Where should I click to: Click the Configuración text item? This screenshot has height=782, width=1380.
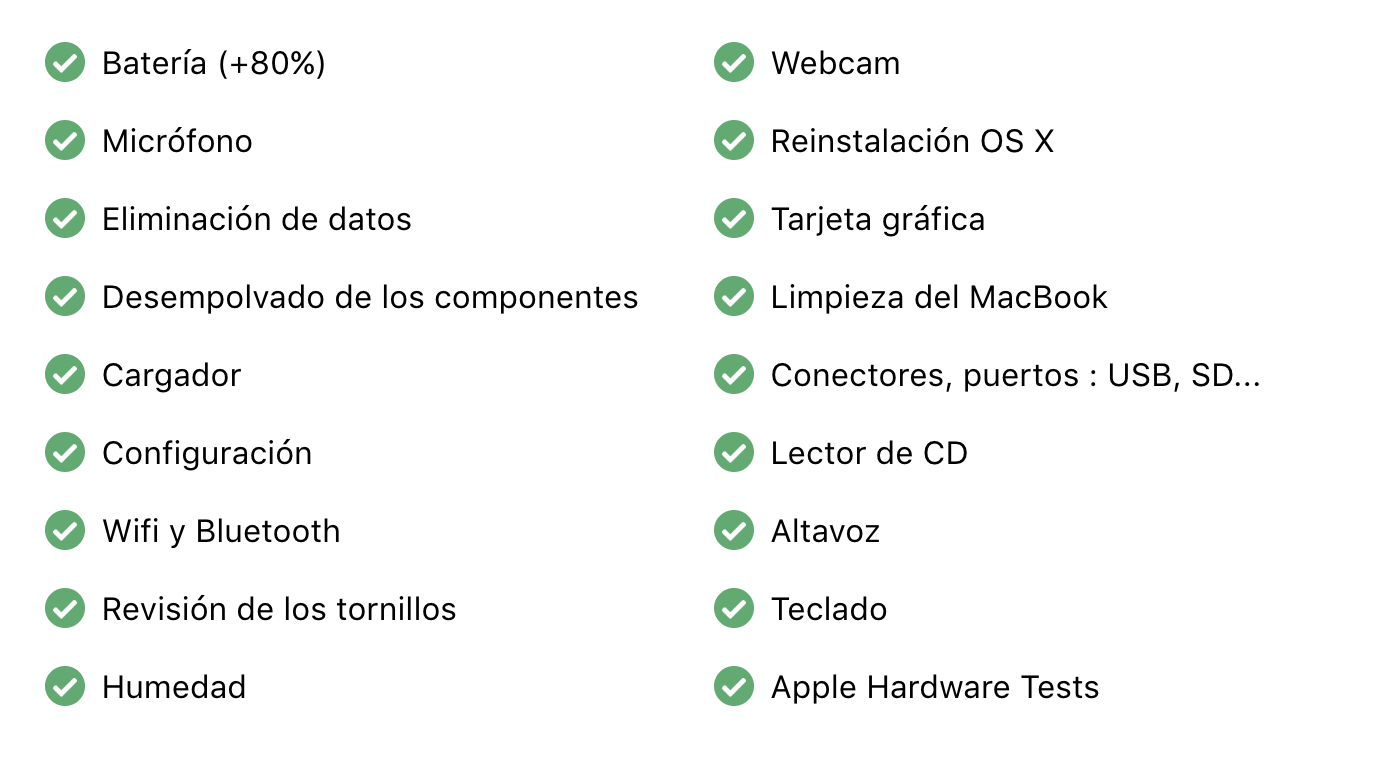coord(207,453)
